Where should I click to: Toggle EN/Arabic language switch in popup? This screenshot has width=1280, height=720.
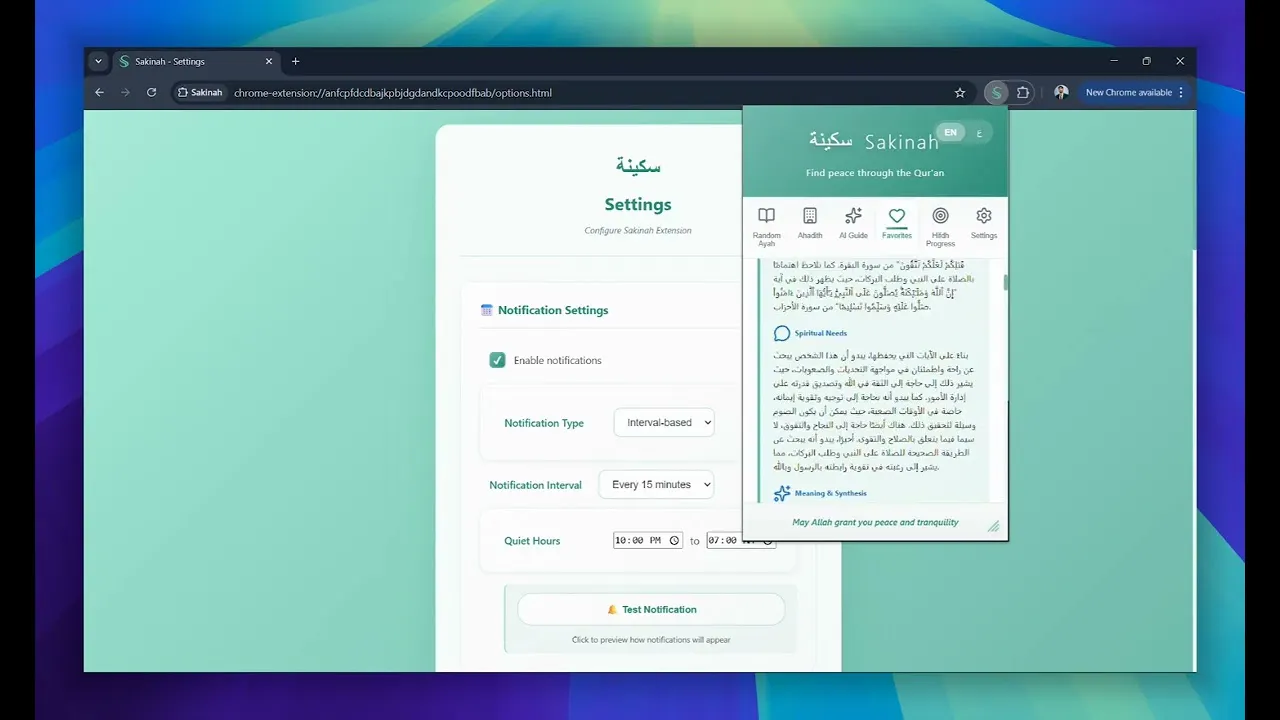click(964, 132)
